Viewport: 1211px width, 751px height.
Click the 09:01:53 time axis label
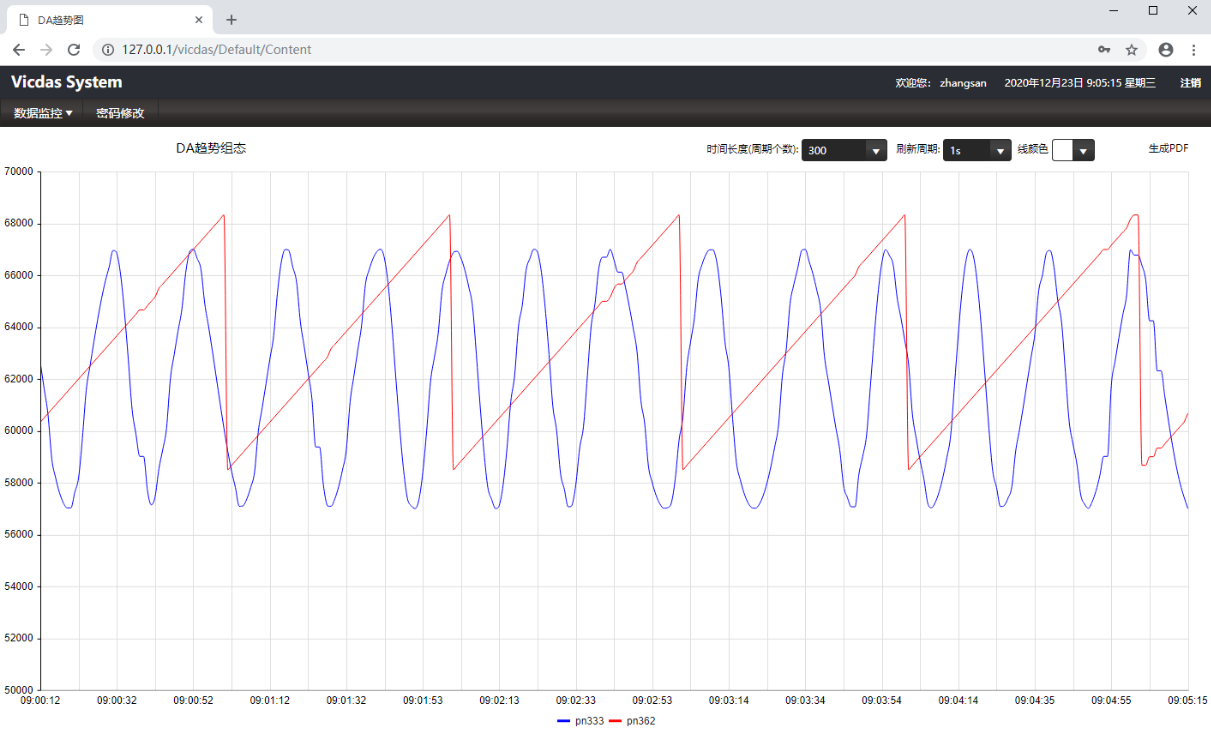(423, 701)
